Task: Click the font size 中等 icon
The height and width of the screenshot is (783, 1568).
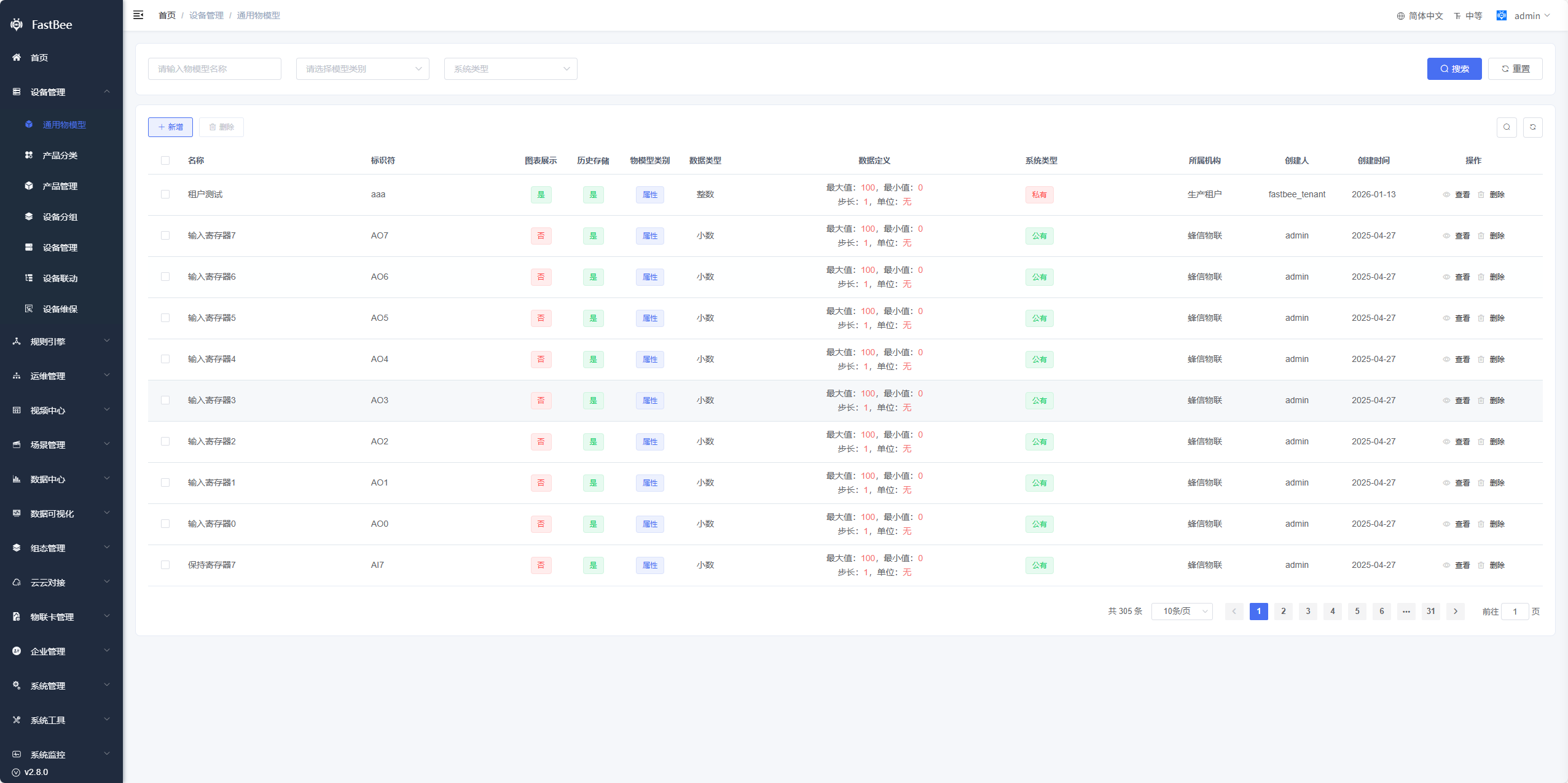Action: (x=1457, y=16)
